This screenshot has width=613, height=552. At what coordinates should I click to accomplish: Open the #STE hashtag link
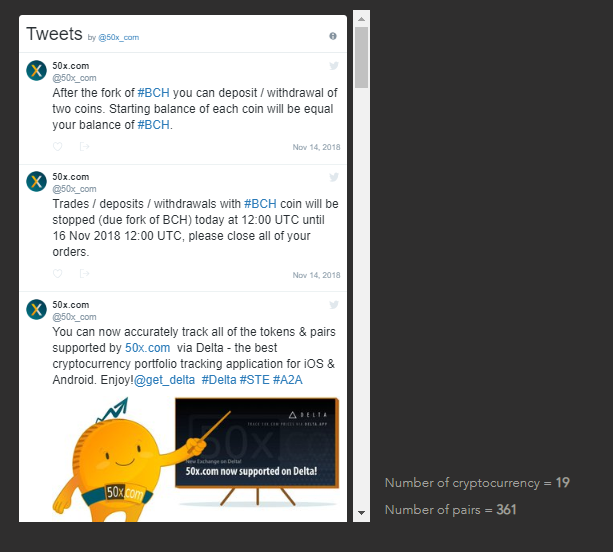pyautogui.click(x=255, y=380)
